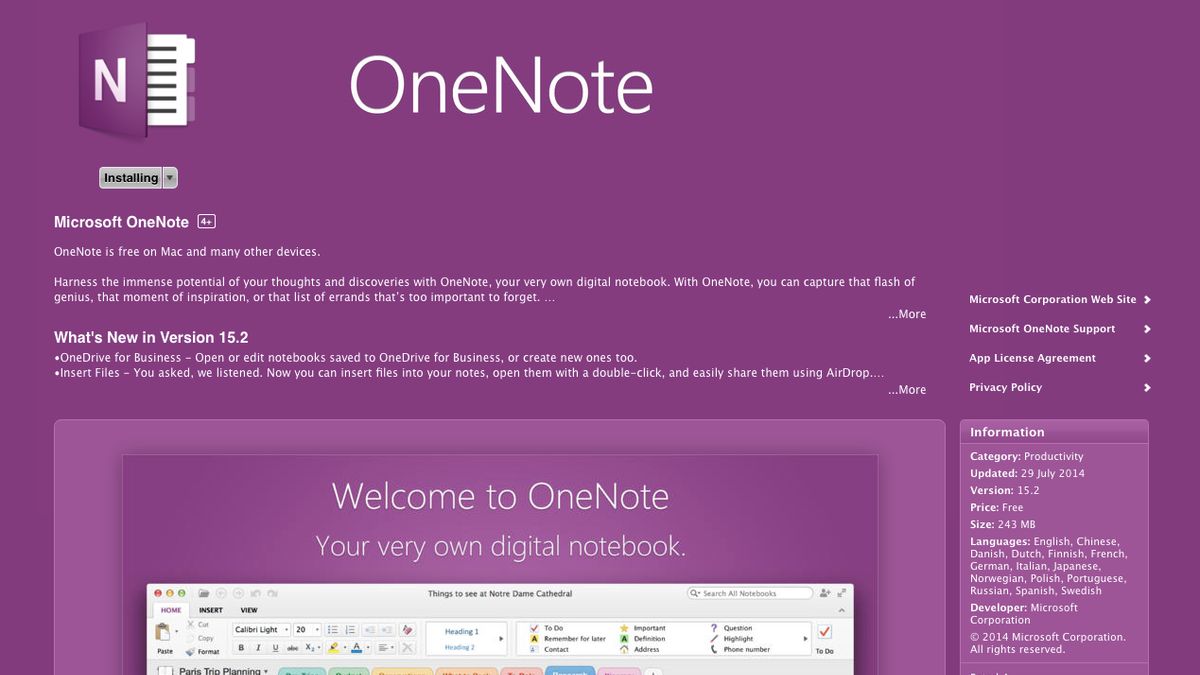This screenshot has height=675, width=1200.
Task: Select the INSERT tab in the OneNote preview
Action: 211,610
